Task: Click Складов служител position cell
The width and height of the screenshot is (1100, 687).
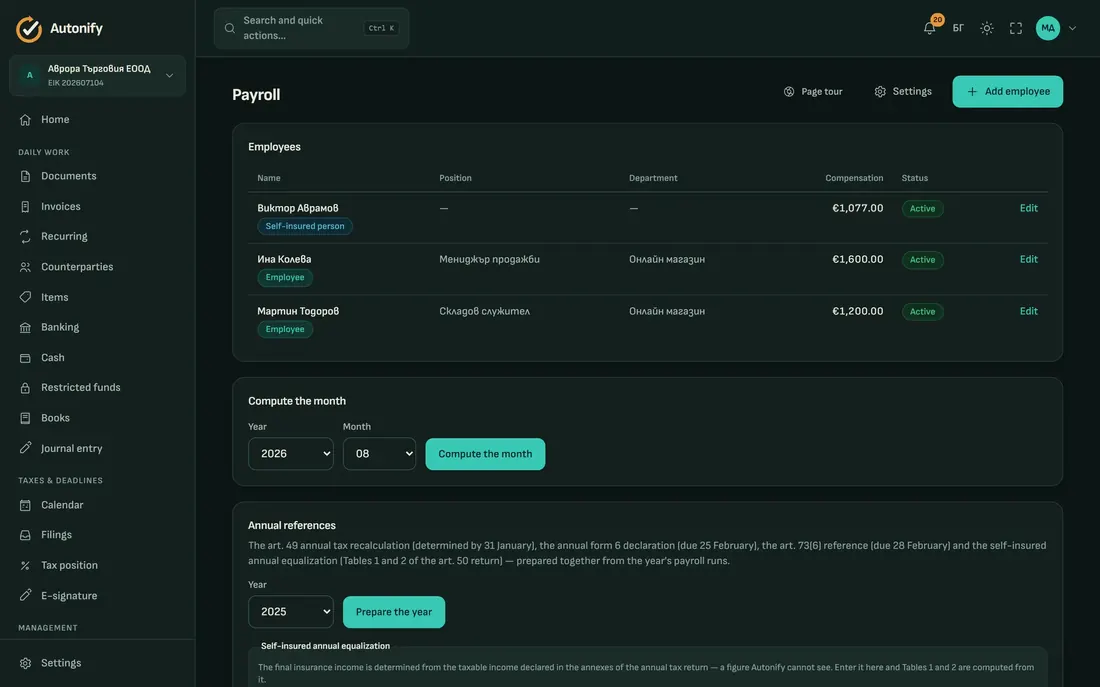Action: click(484, 312)
